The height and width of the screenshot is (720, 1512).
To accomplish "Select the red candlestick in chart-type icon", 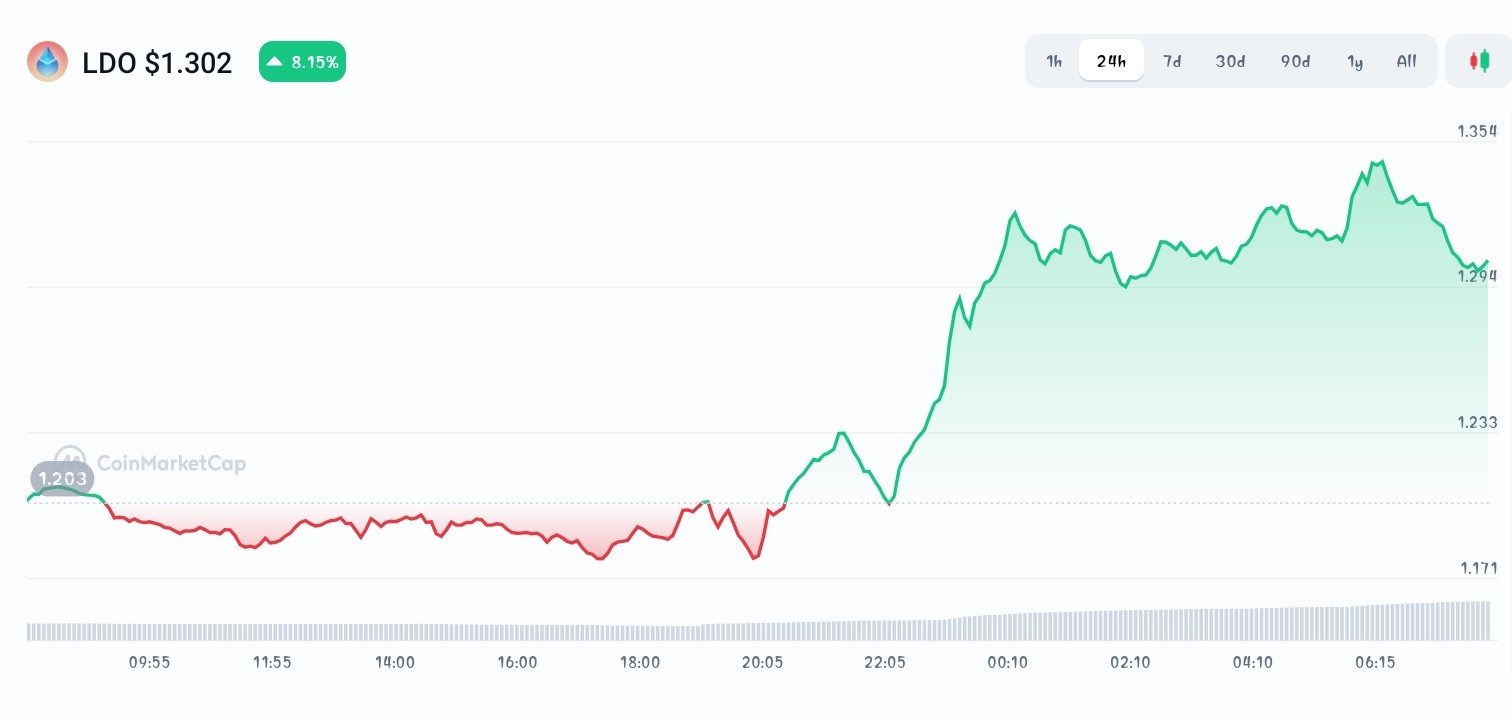I will coord(1475,61).
